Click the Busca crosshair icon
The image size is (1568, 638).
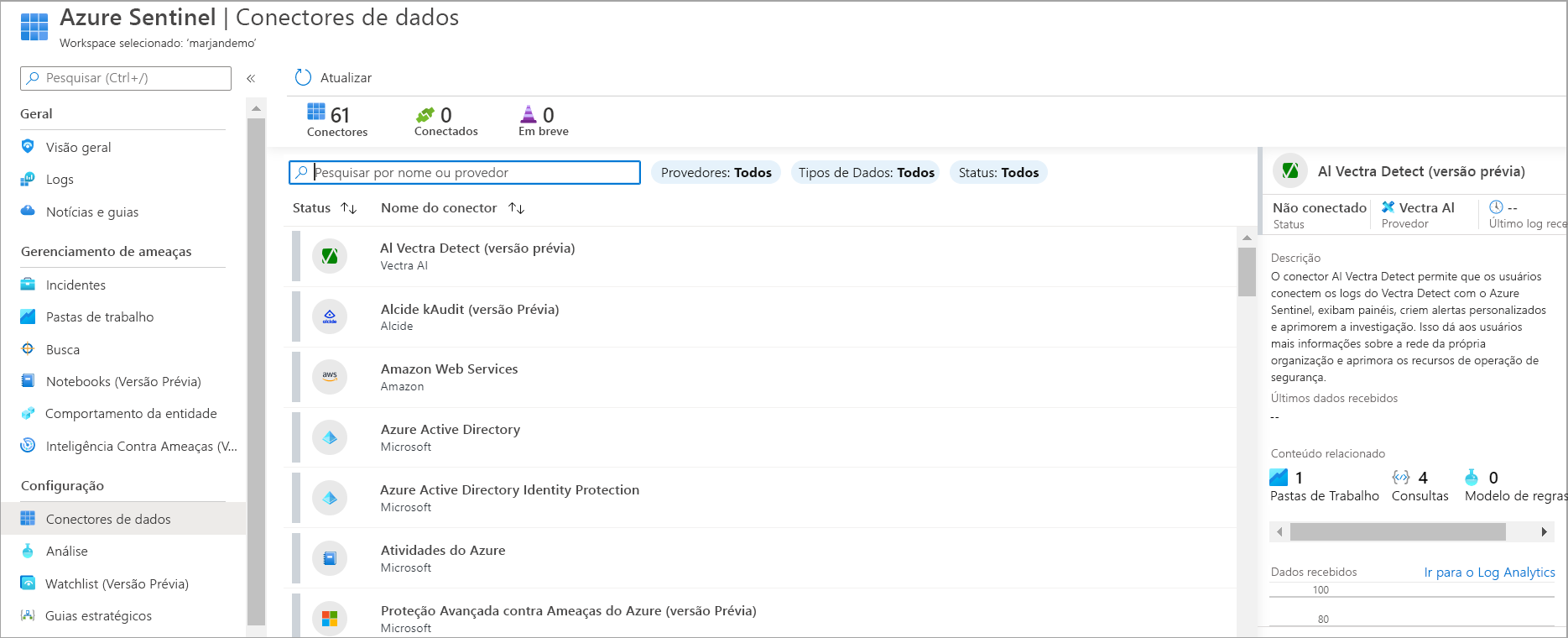(28, 348)
